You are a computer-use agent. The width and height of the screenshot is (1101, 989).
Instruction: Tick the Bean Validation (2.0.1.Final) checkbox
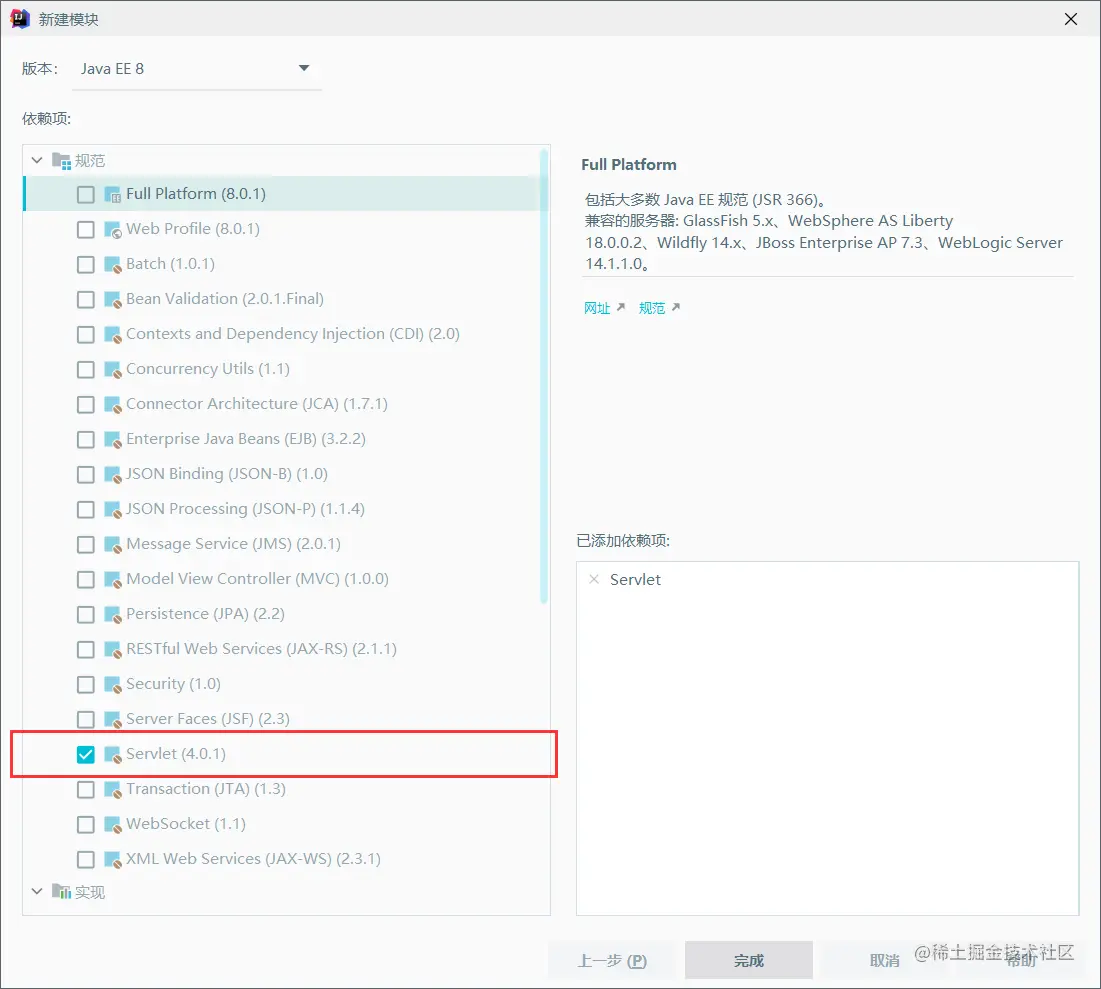86,299
